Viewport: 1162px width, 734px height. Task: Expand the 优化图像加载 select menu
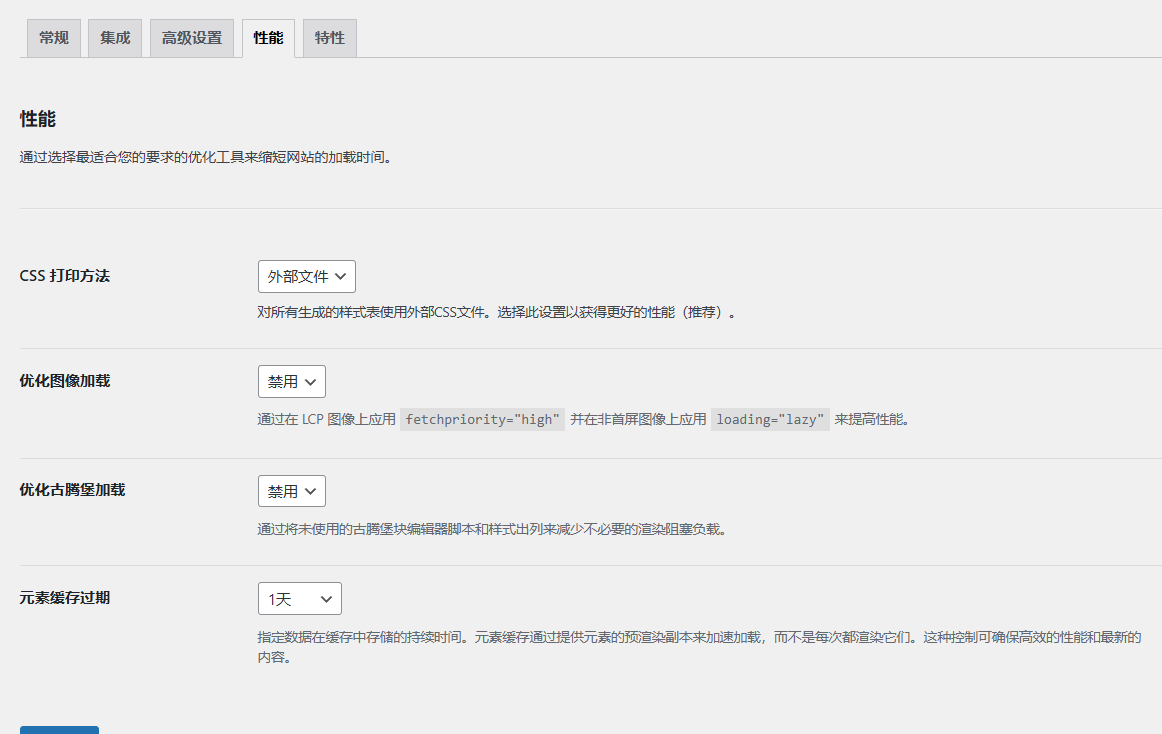point(291,381)
